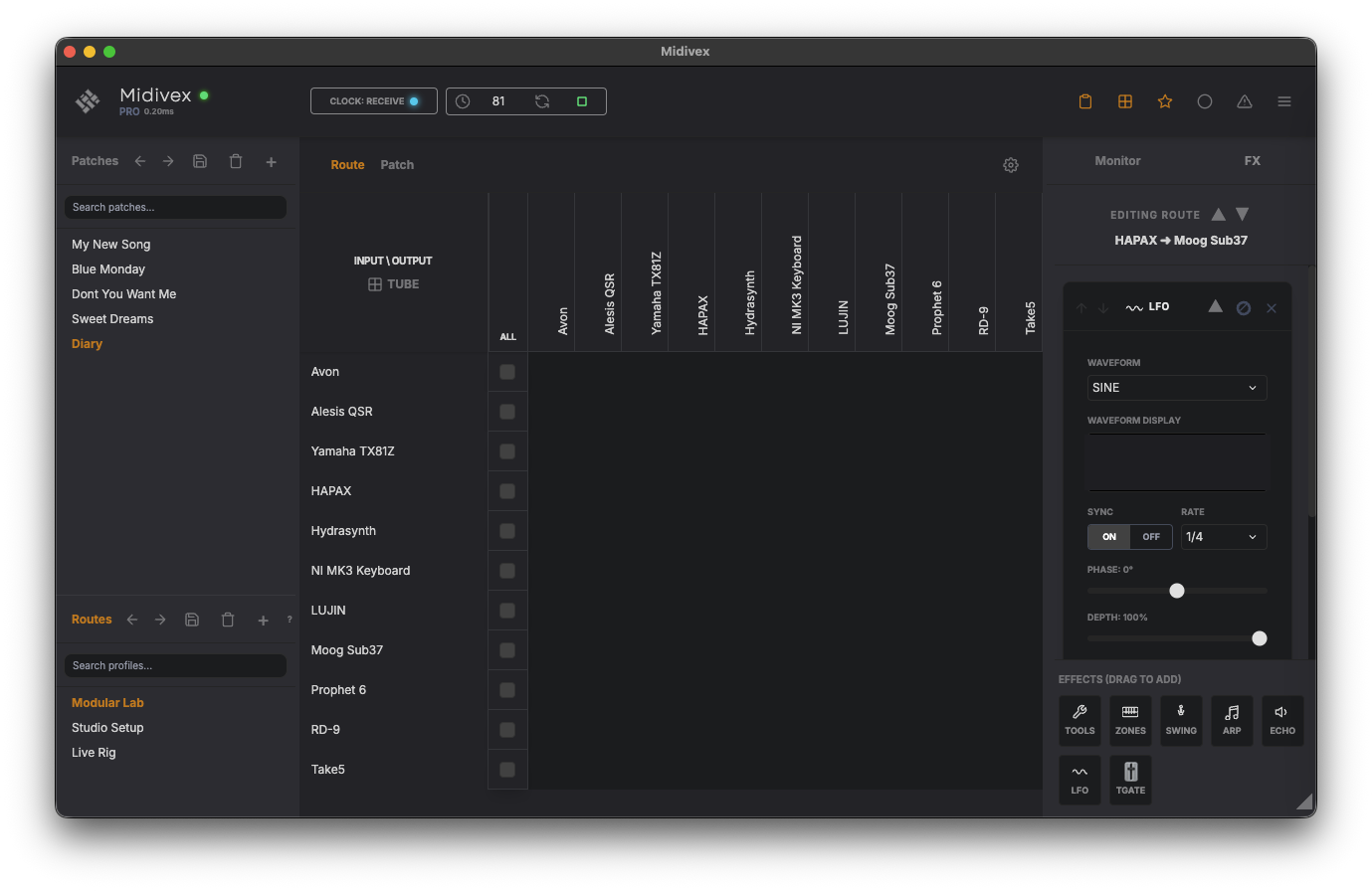Click the previous route up arrow in Editing Route
This screenshot has height=891, width=1372.
[1219, 214]
